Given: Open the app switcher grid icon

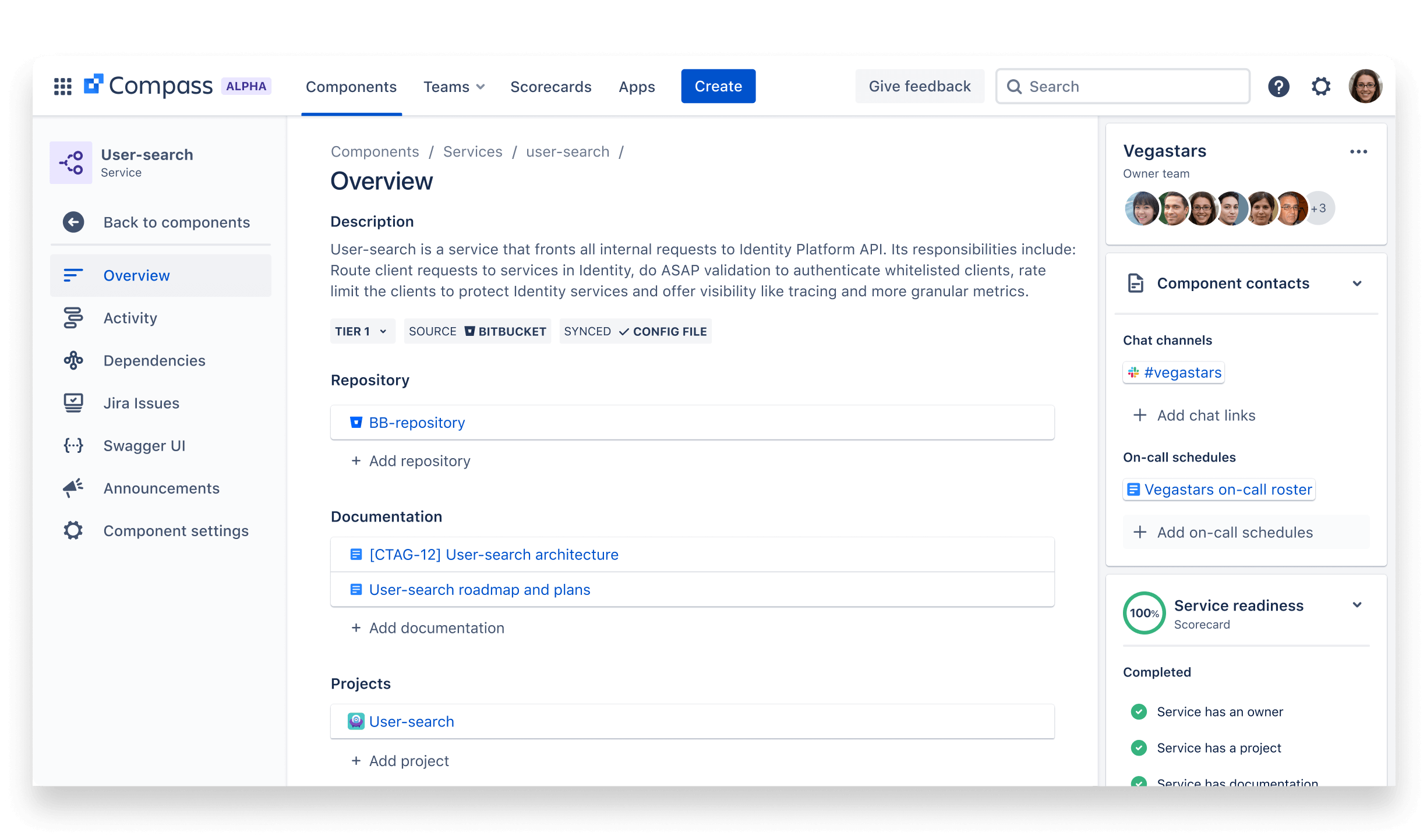Looking at the screenshot, I should click(x=62, y=87).
